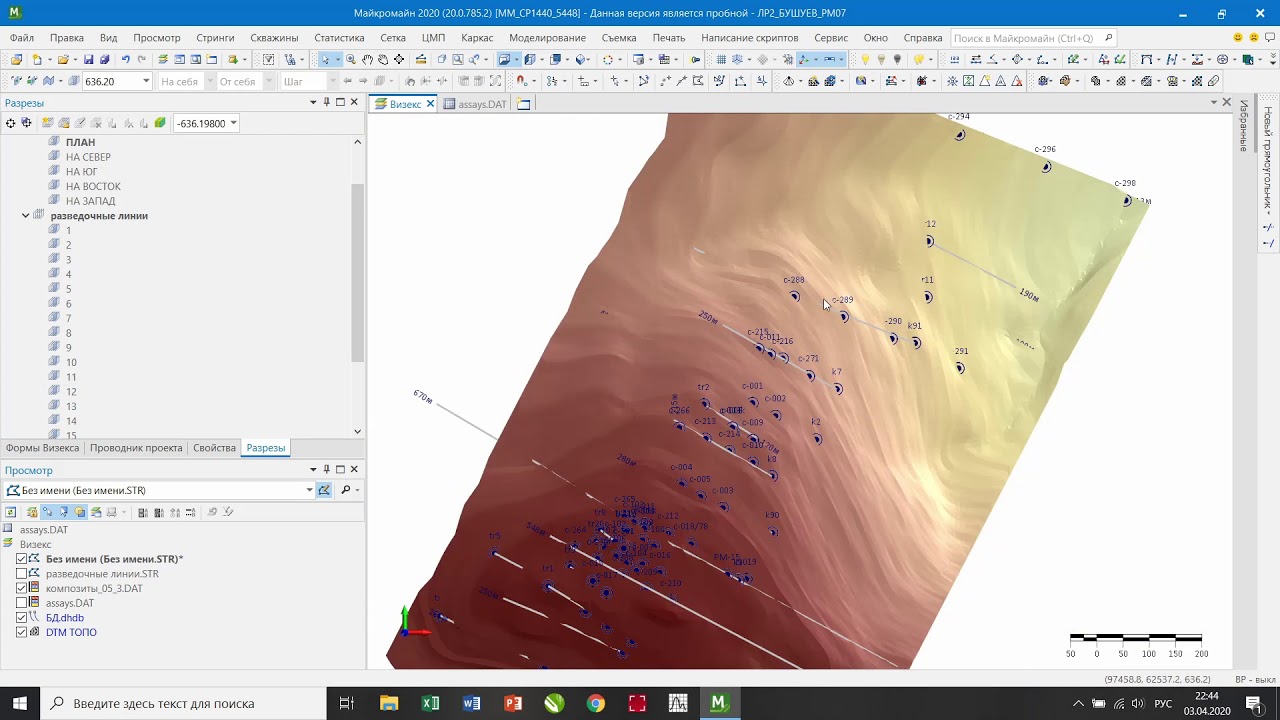Select the magnifier Zoom tool
This screenshot has height=720, width=1280.
[x=351, y=60]
